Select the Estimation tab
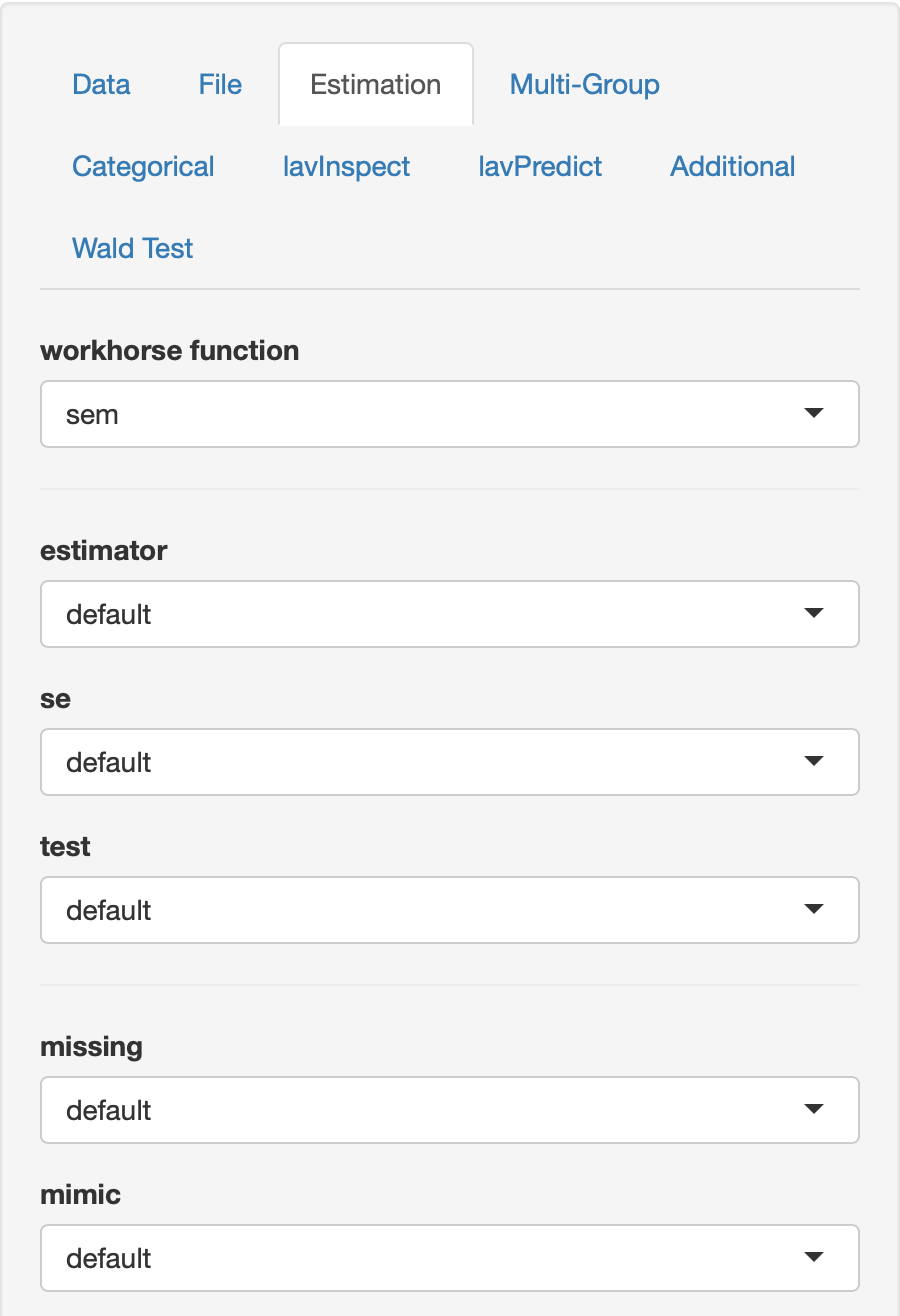The image size is (900, 1316). pyautogui.click(x=375, y=85)
